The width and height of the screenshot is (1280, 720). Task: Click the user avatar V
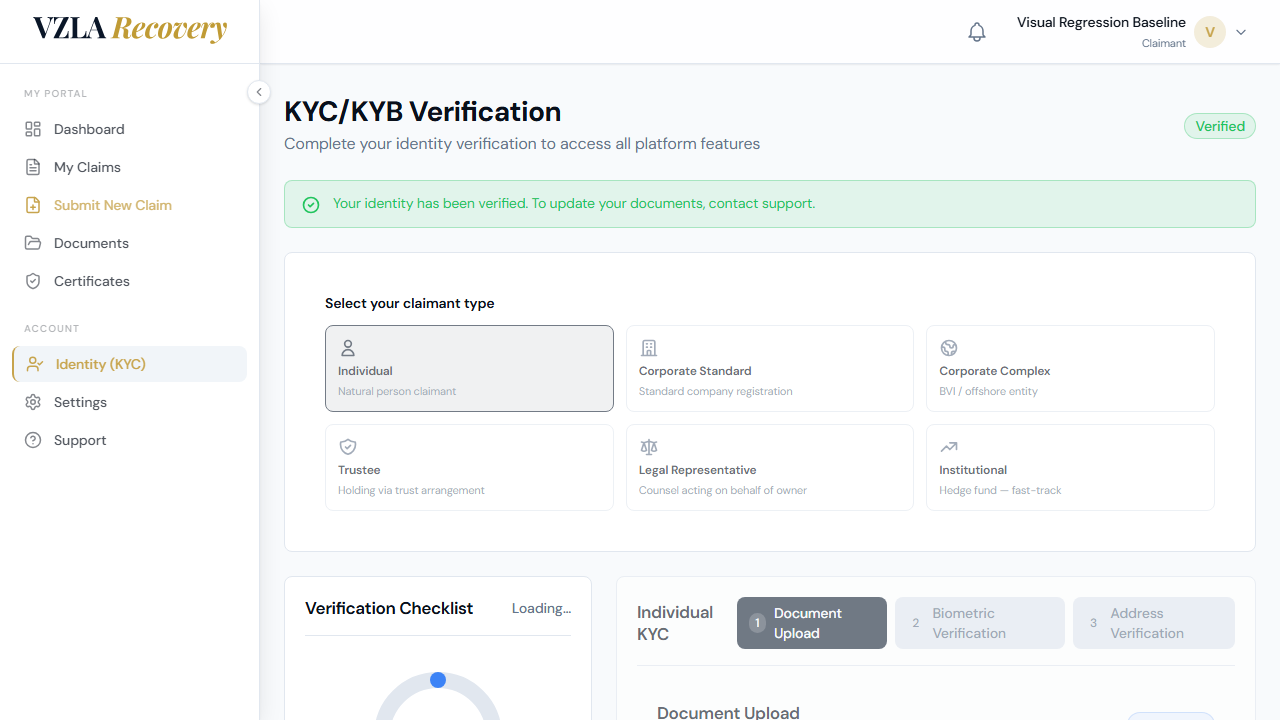(x=1210, y=32)
